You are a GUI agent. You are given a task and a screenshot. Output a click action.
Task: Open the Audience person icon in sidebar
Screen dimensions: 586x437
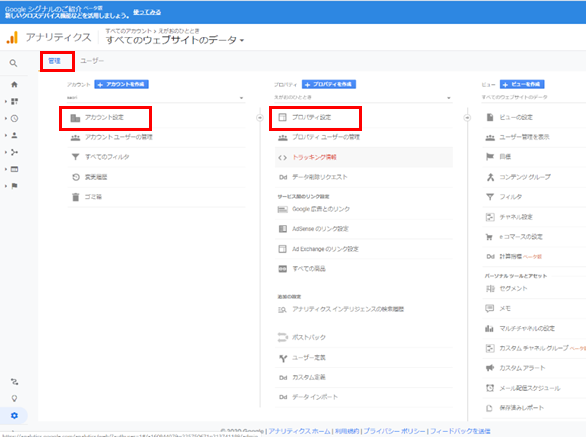coord(14,135)
